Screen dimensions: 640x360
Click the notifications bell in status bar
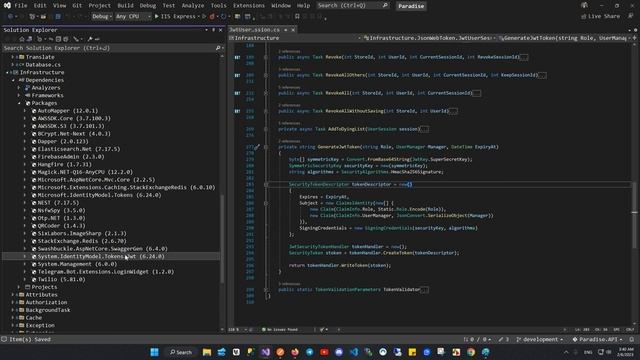click(x=631, y=339)
